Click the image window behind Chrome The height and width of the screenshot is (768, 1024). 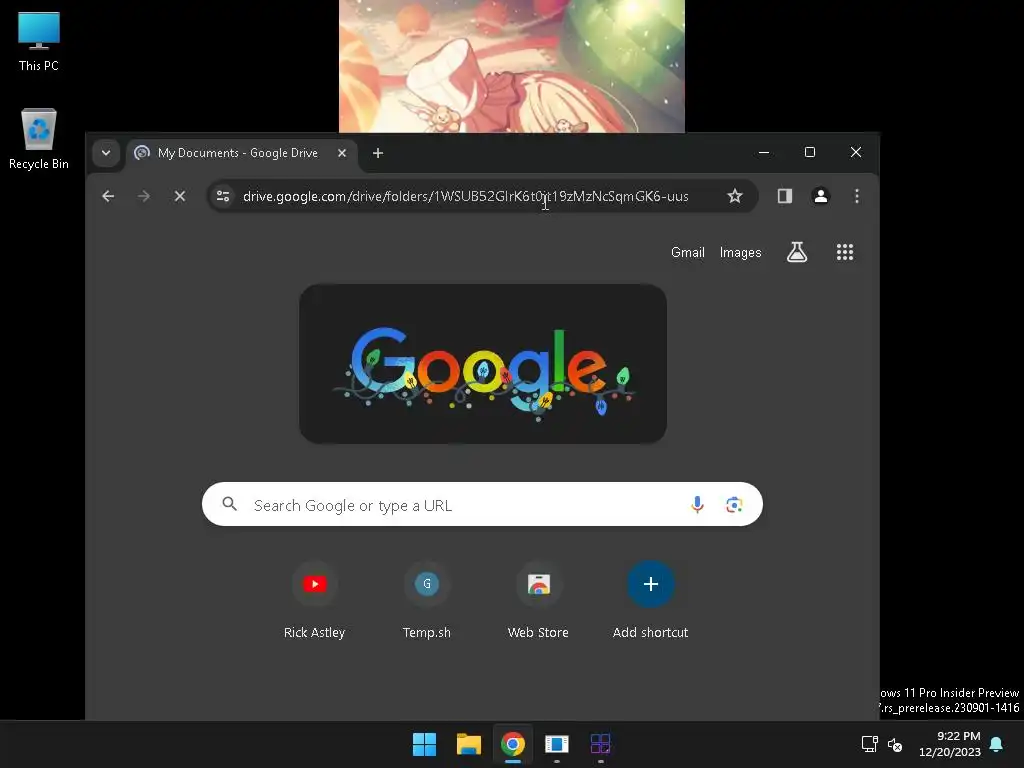tap(511, 65)
